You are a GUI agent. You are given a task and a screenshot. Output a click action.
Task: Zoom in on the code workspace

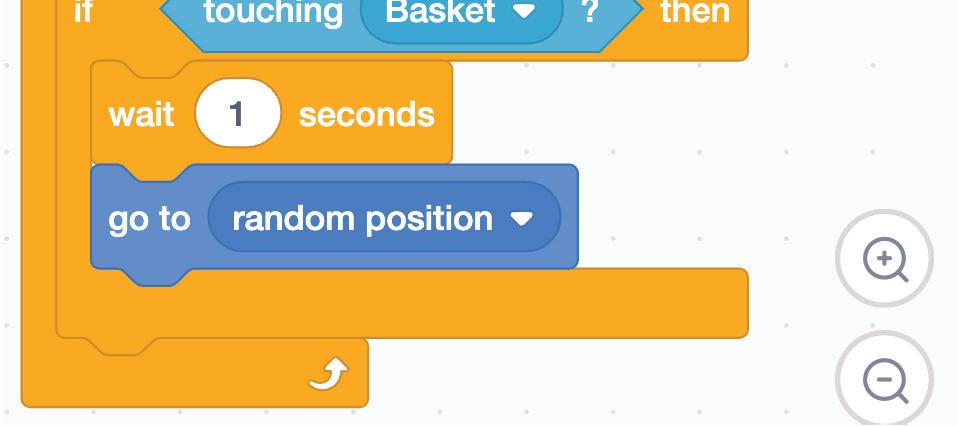(x=884, y=259)
